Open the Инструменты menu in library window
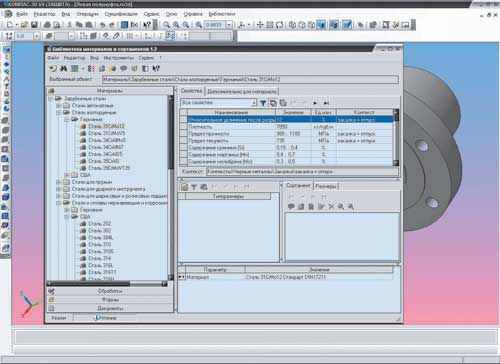The width and height of the screenshot is (500, 364). point(118,58)
